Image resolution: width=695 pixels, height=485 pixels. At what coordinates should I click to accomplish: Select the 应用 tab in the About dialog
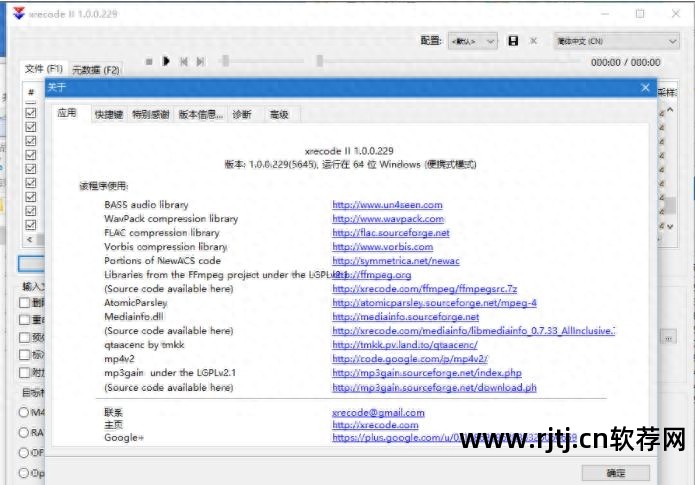point(67,113)
